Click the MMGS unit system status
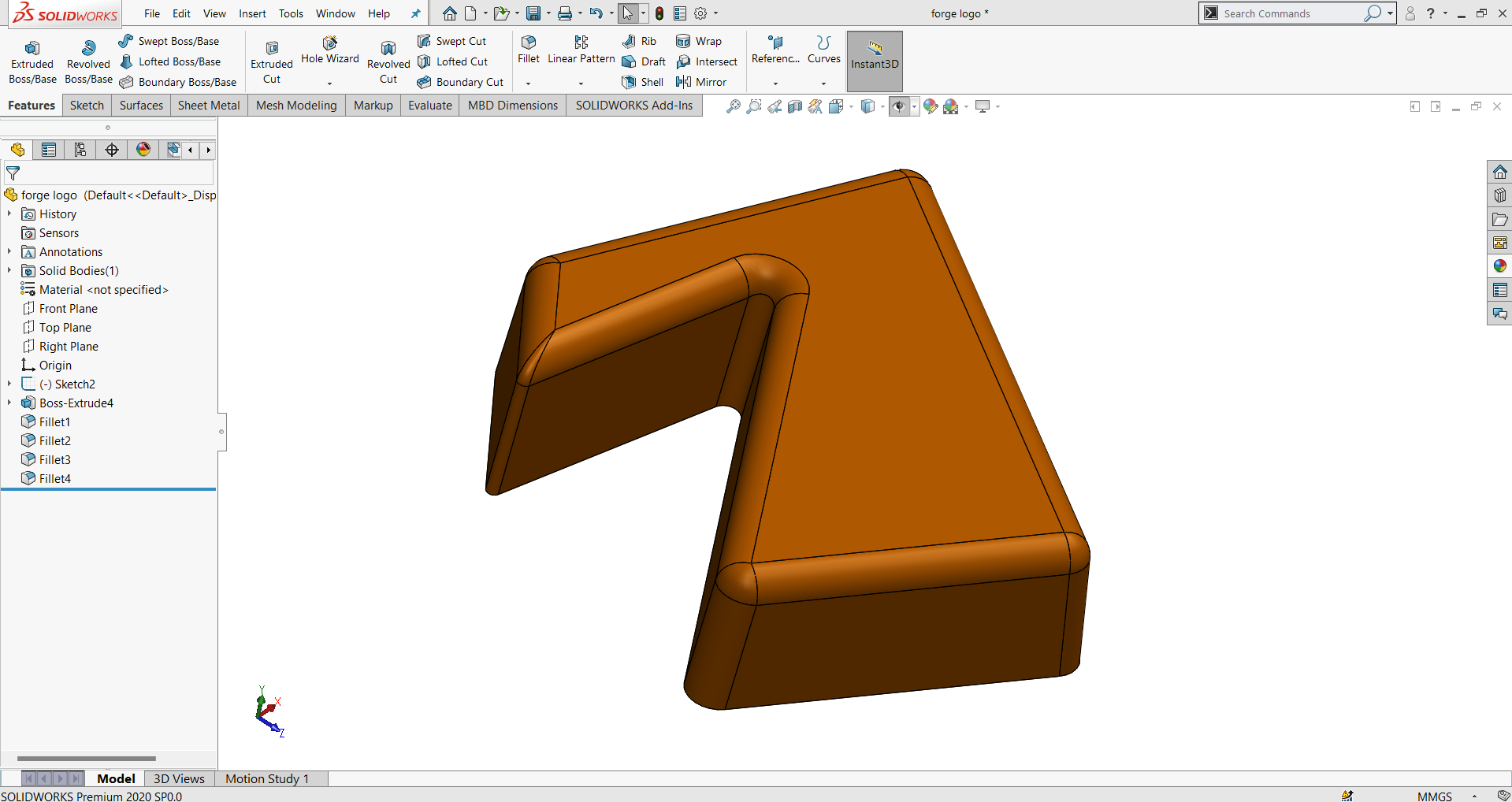1512x802 pixels. pyautogui.click(x=1434, y=796)
